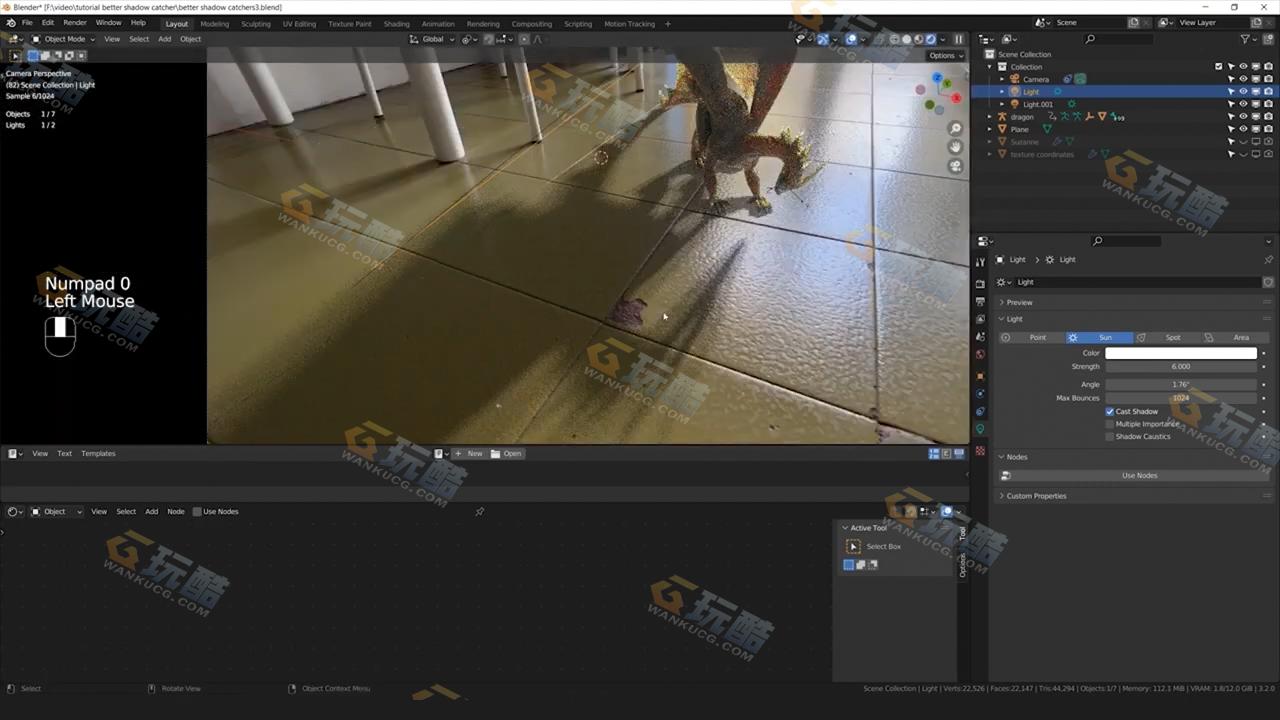Switch to the Compositing workspace tab

point(531,24)
